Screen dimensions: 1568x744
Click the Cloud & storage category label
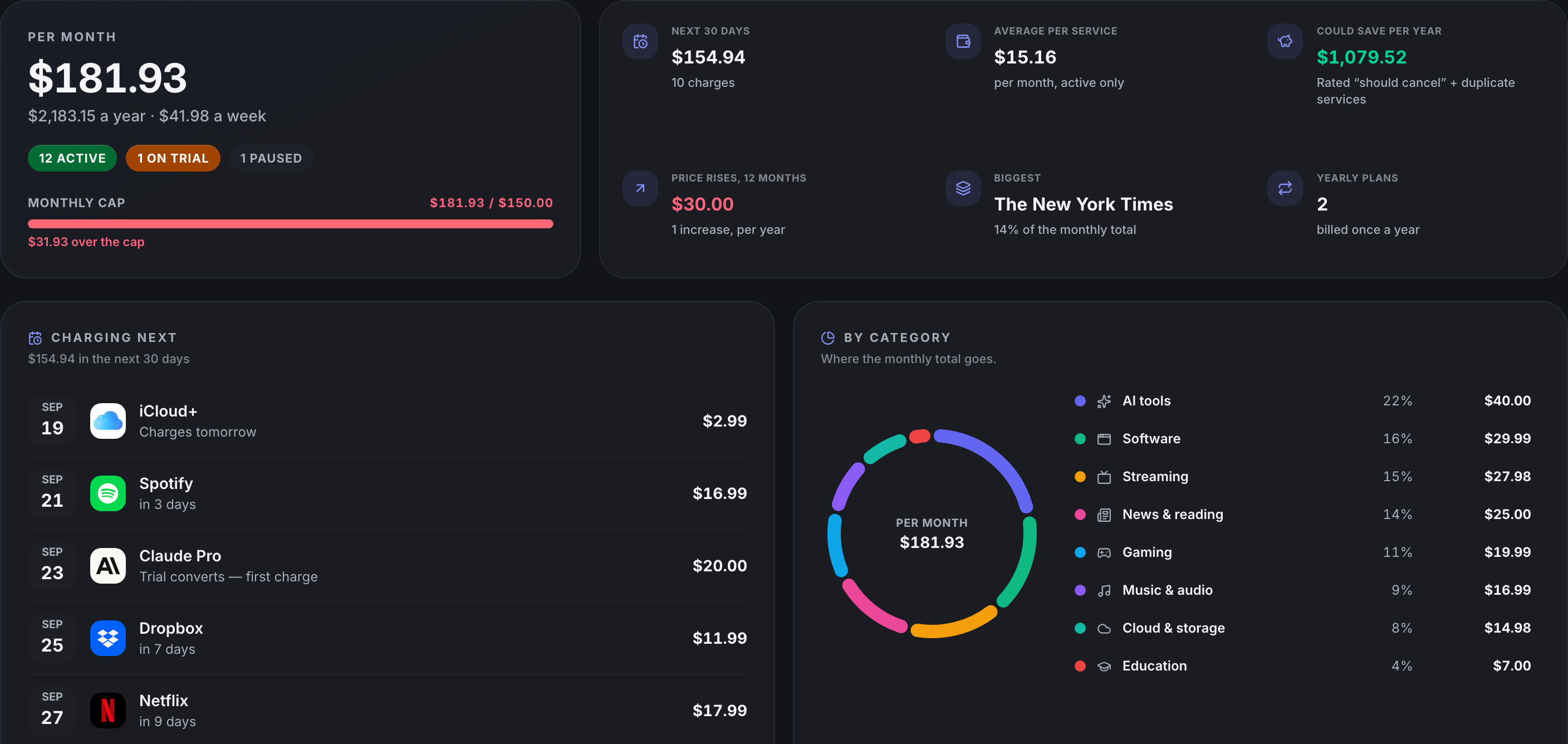click(x=1174, y=628)
